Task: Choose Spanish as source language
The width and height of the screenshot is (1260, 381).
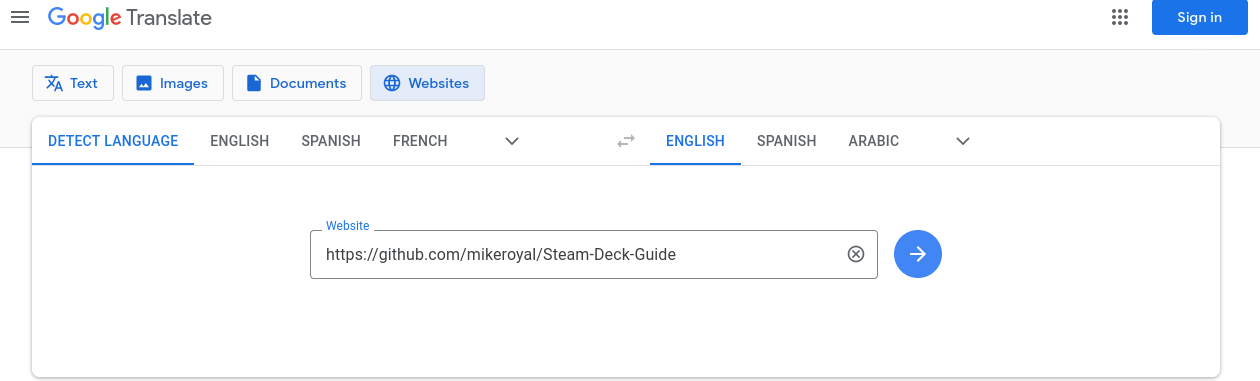Action: tap(331, 141)
